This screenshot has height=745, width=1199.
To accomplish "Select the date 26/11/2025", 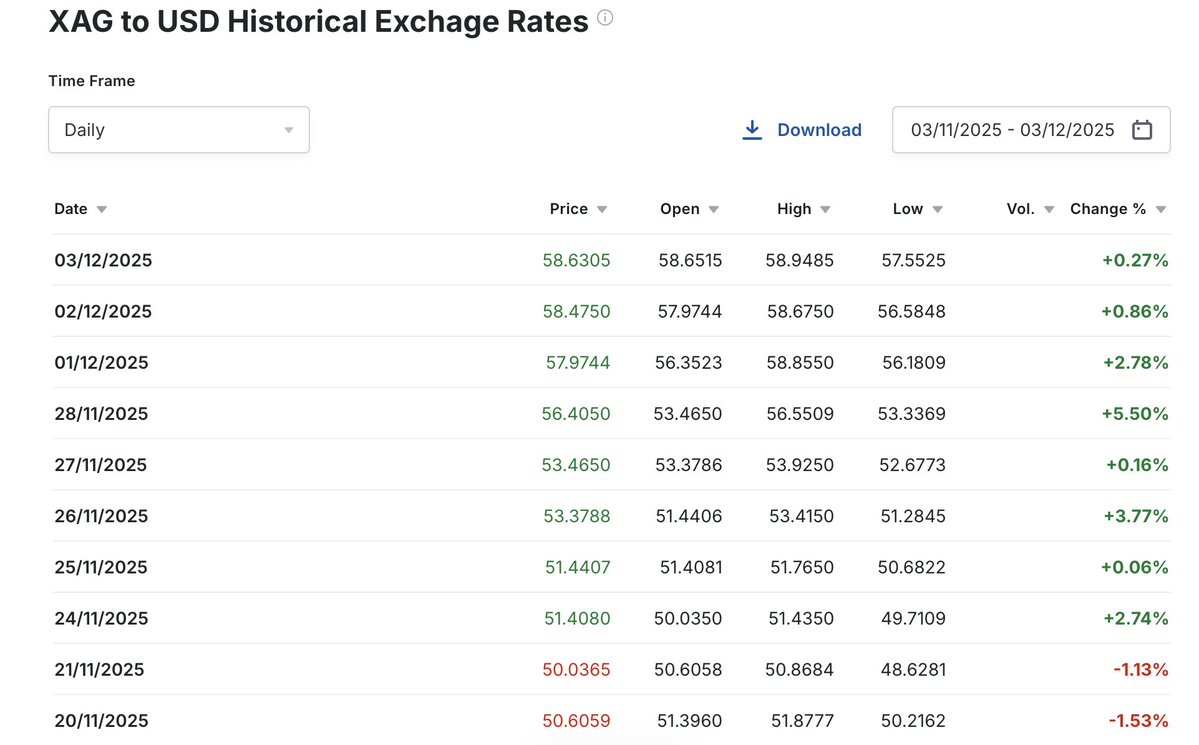I will pos(101,516).
